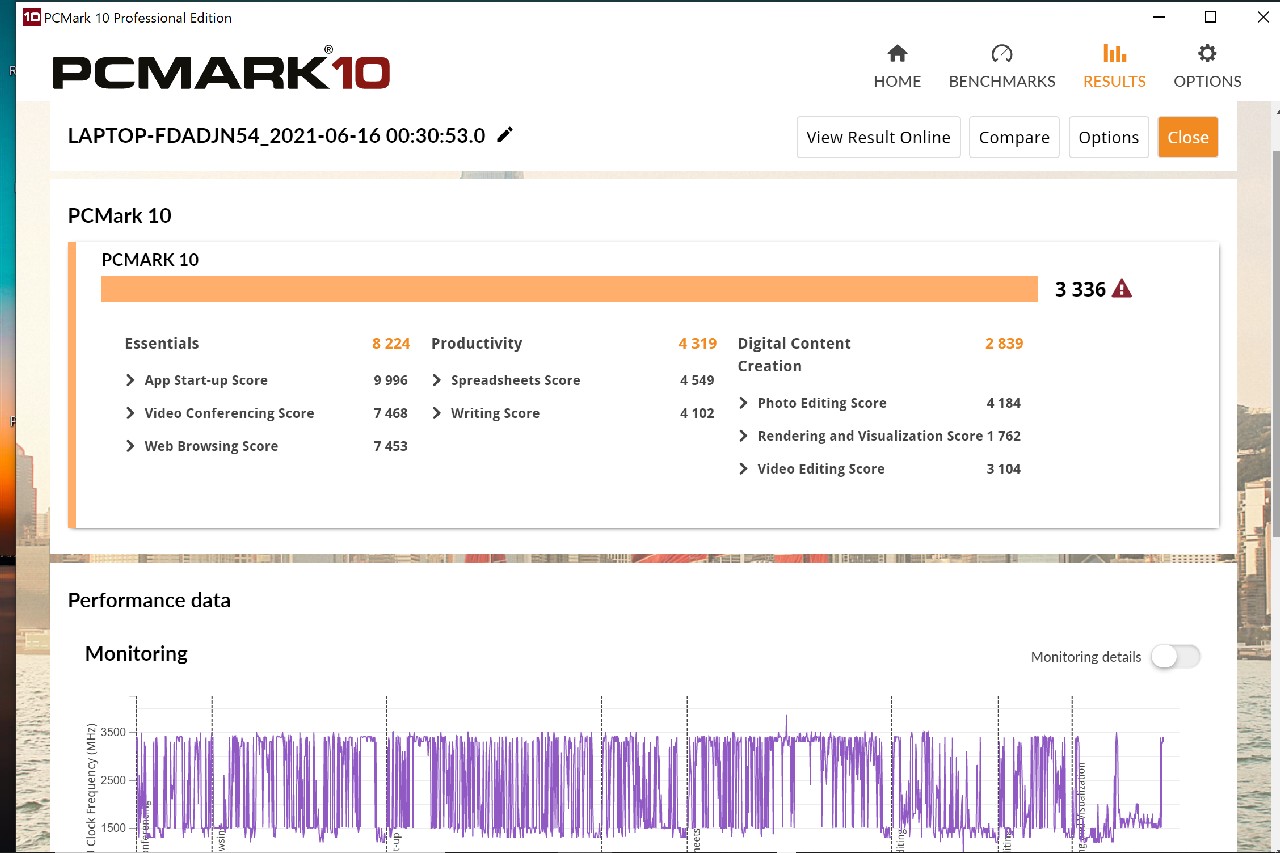This screenshot has width=1280, height=853.
Task: Click the Essentials heading
Action: click(x=162, y=343)
